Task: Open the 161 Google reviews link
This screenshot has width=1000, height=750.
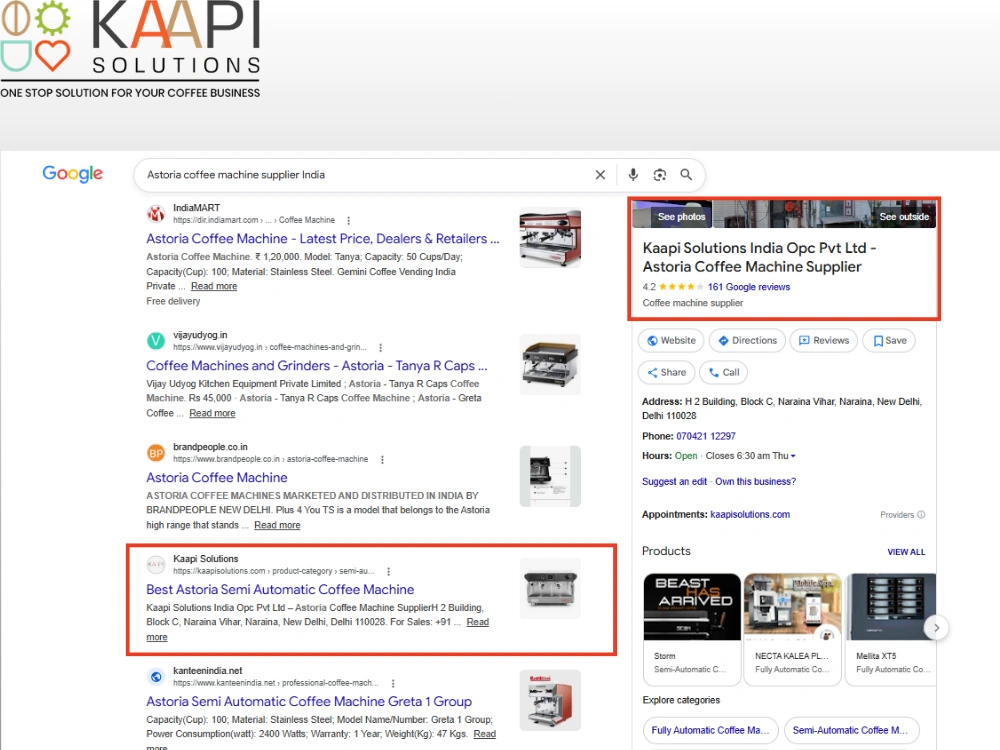Action: (x=749, y=287)
